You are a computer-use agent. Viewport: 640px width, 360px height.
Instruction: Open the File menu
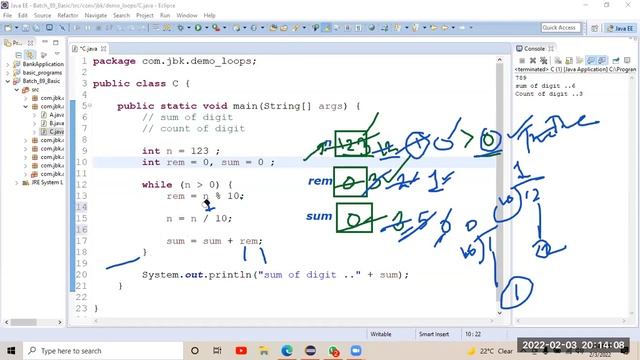tap(8, 15)
